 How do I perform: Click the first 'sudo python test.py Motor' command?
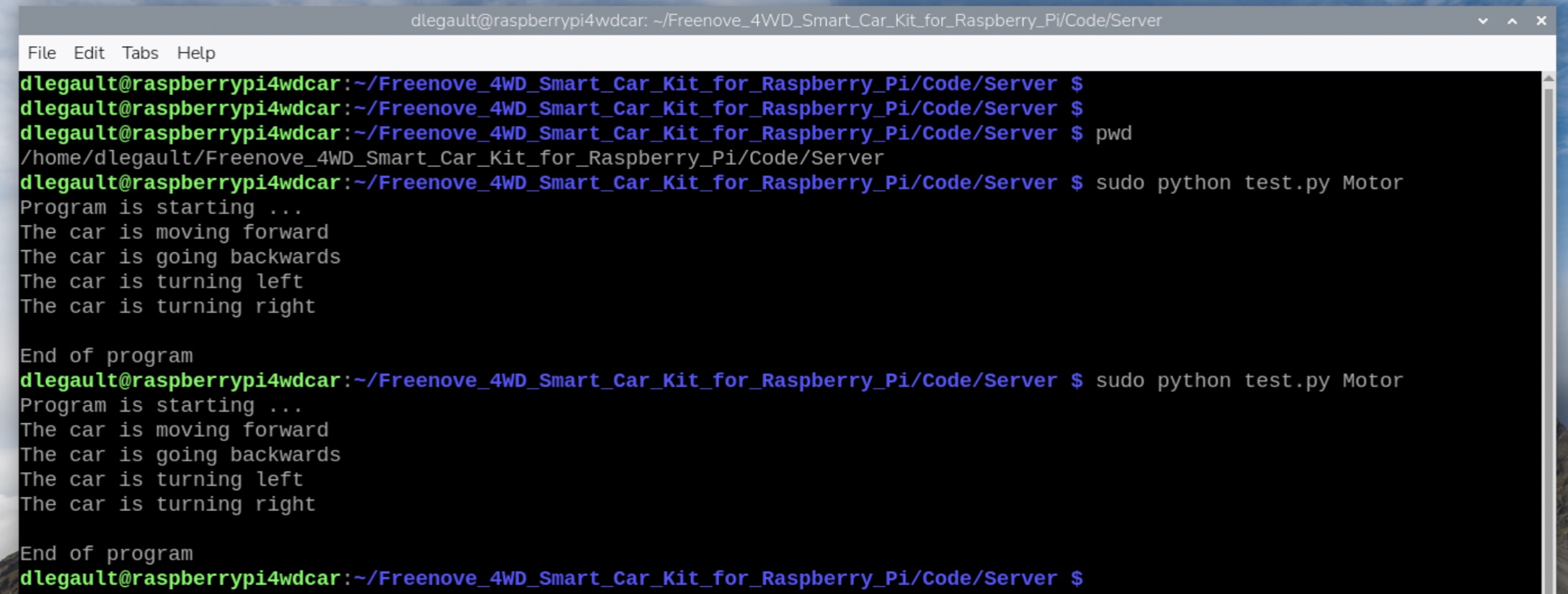click(1249, 183)
